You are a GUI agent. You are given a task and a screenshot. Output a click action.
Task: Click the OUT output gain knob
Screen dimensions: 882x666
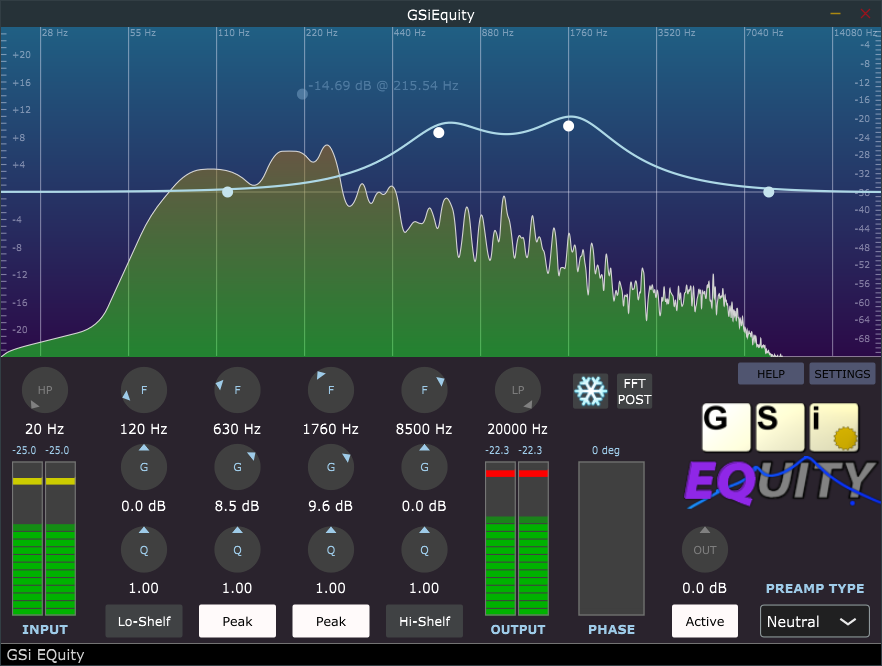tap(705, 549)
